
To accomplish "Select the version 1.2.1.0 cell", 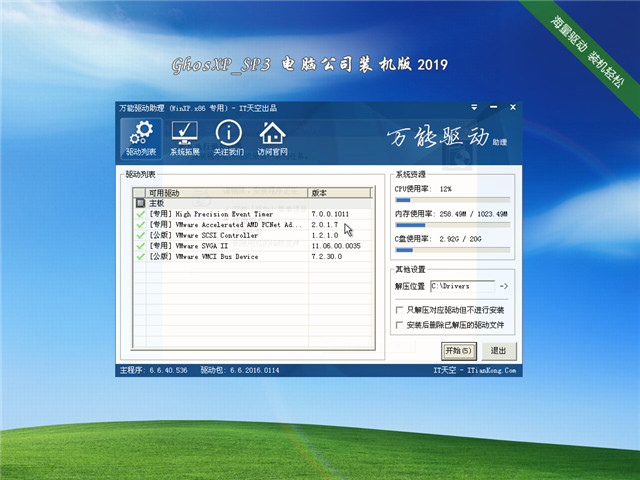I will (325, 235).
